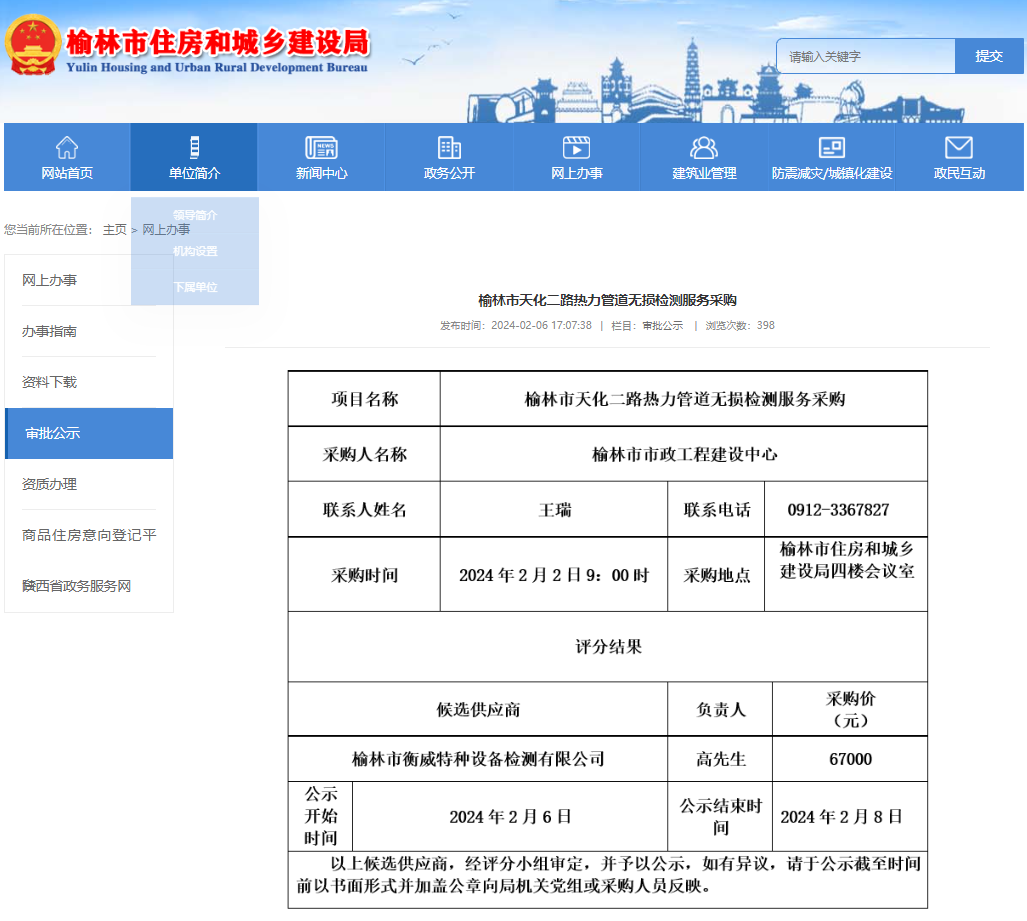Select 下属单位 in the dropdown submenu
The height and width of the screenshot is (921, 1027).
pos(195,287)
